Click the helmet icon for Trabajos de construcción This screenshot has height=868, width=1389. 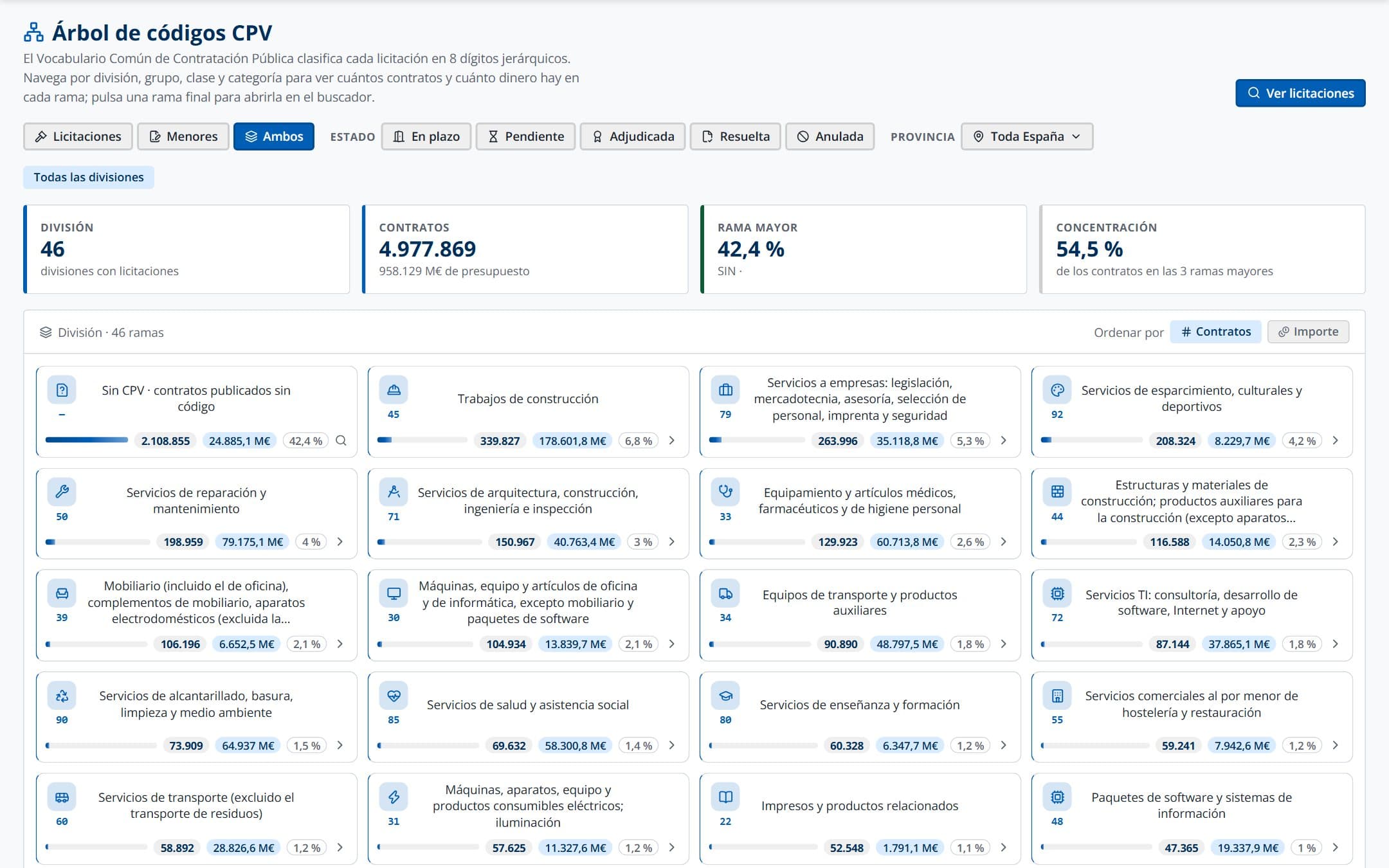coord(394,390)
